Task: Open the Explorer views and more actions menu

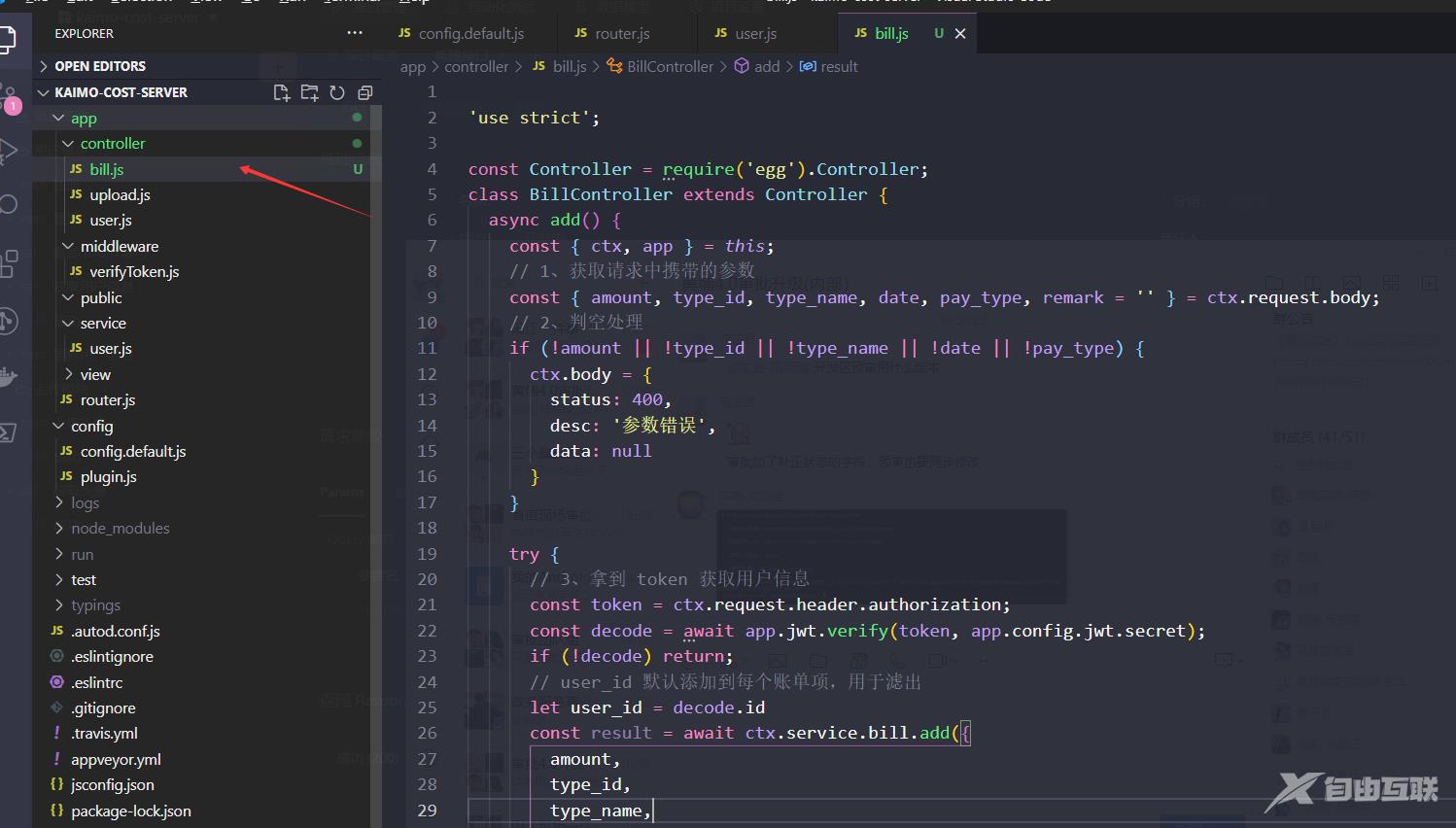Action: [x=355, y=33]
